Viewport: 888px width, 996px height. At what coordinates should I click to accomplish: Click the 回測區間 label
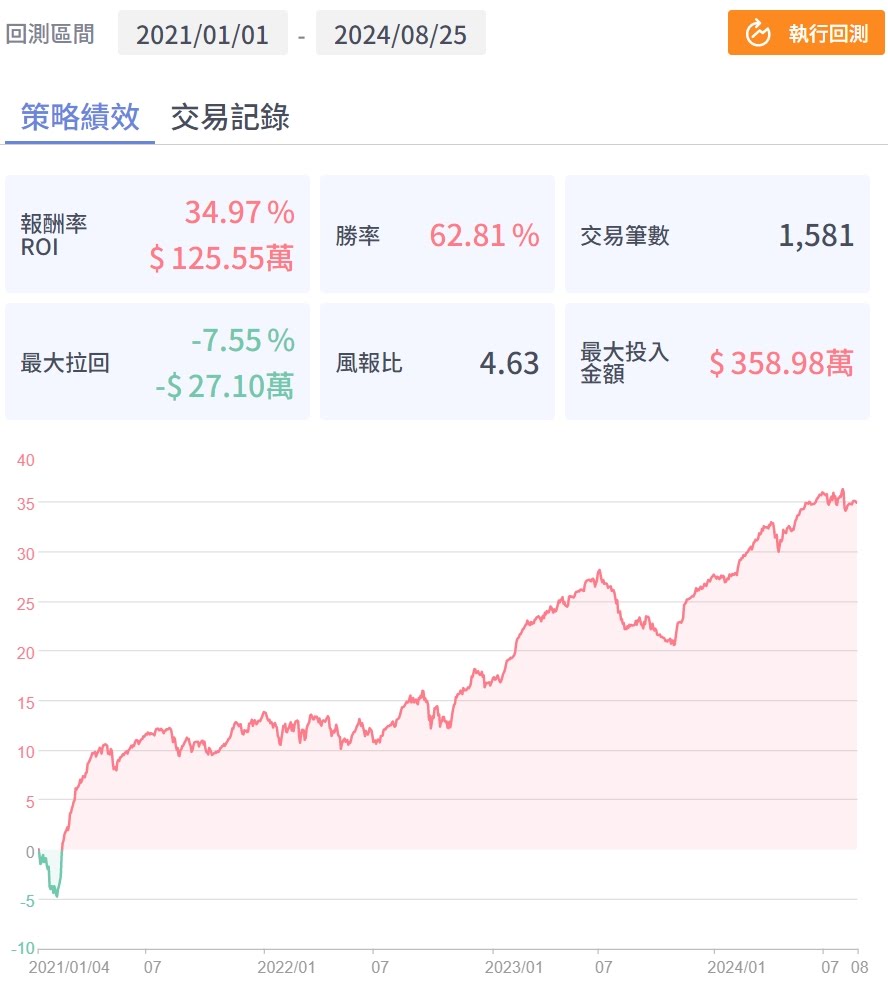(50, 34)
